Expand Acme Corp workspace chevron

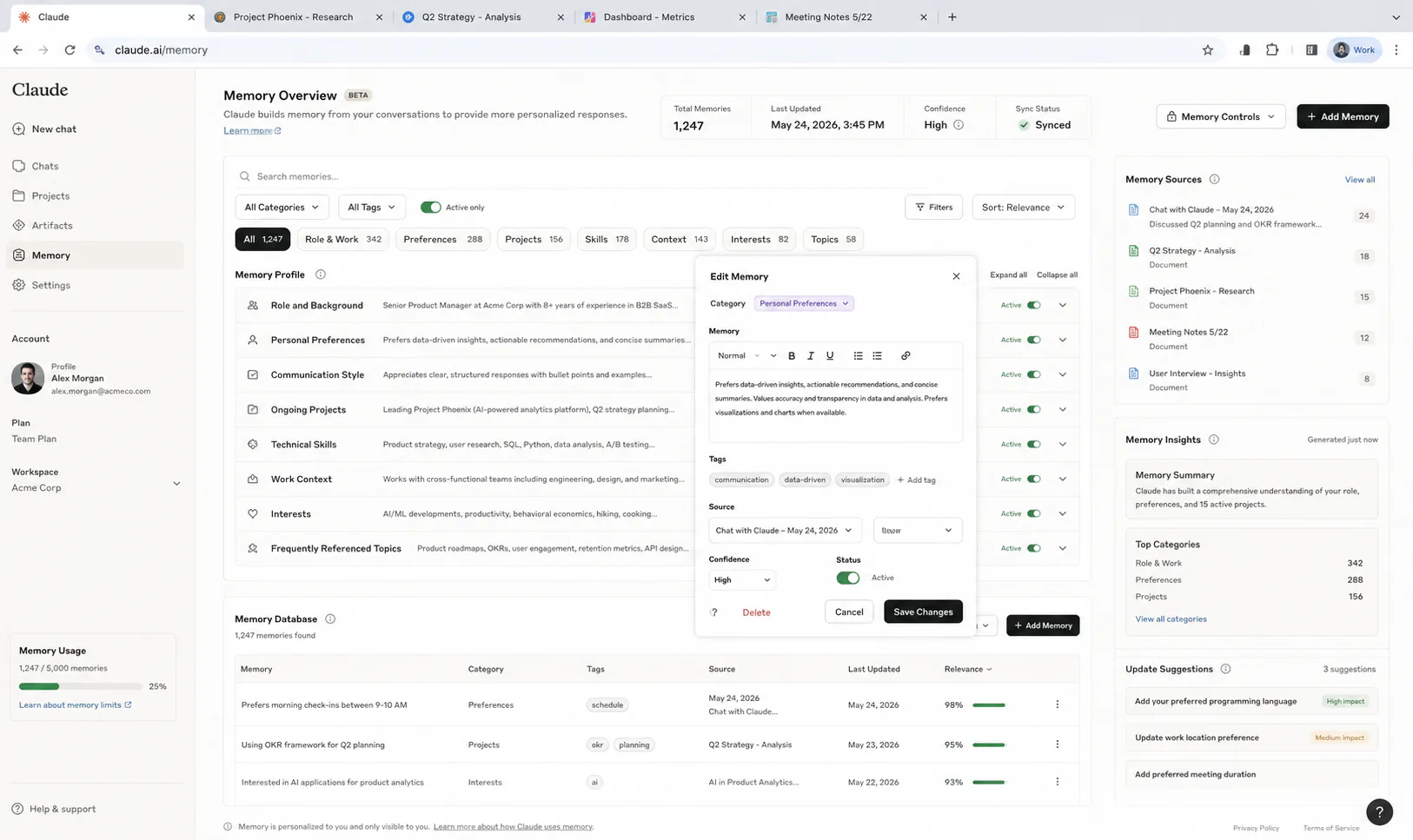coord(176,484)
